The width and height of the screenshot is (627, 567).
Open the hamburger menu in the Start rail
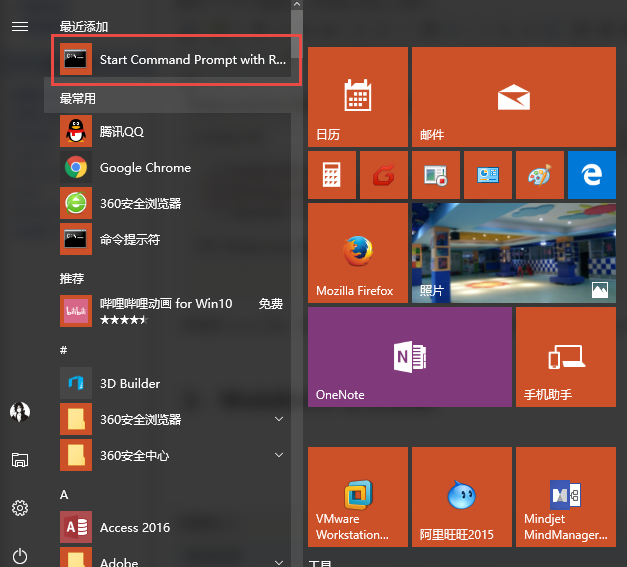tap(20, 26)
